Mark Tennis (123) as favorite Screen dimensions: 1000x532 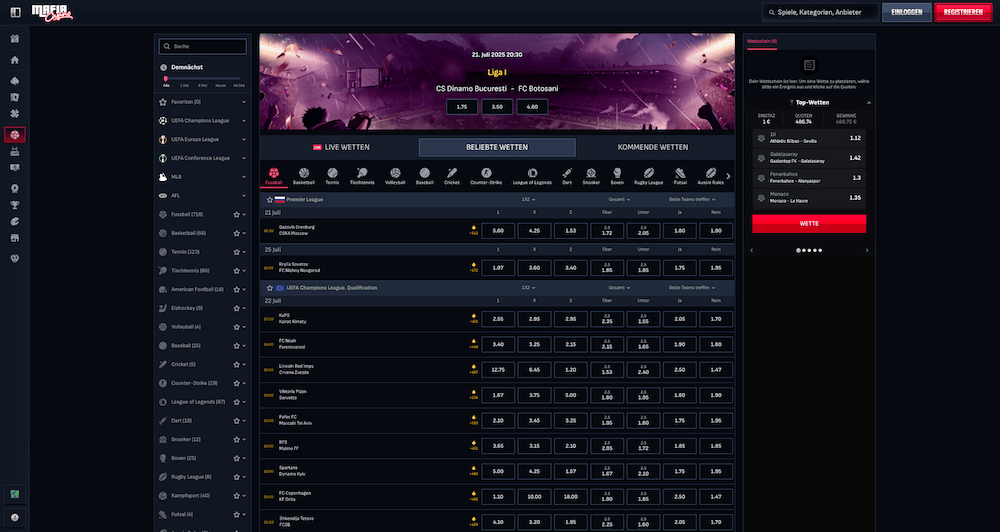click(237, 252)
